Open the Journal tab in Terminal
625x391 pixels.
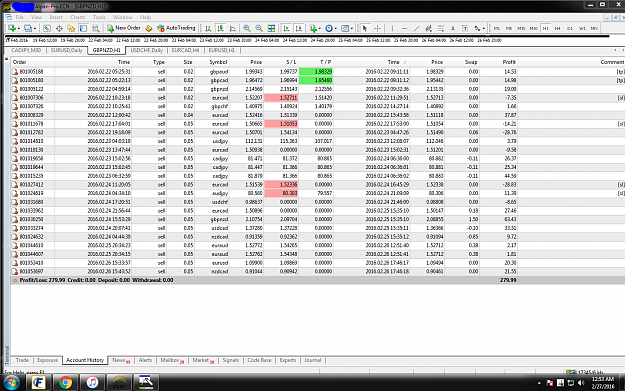click(312, 360)
